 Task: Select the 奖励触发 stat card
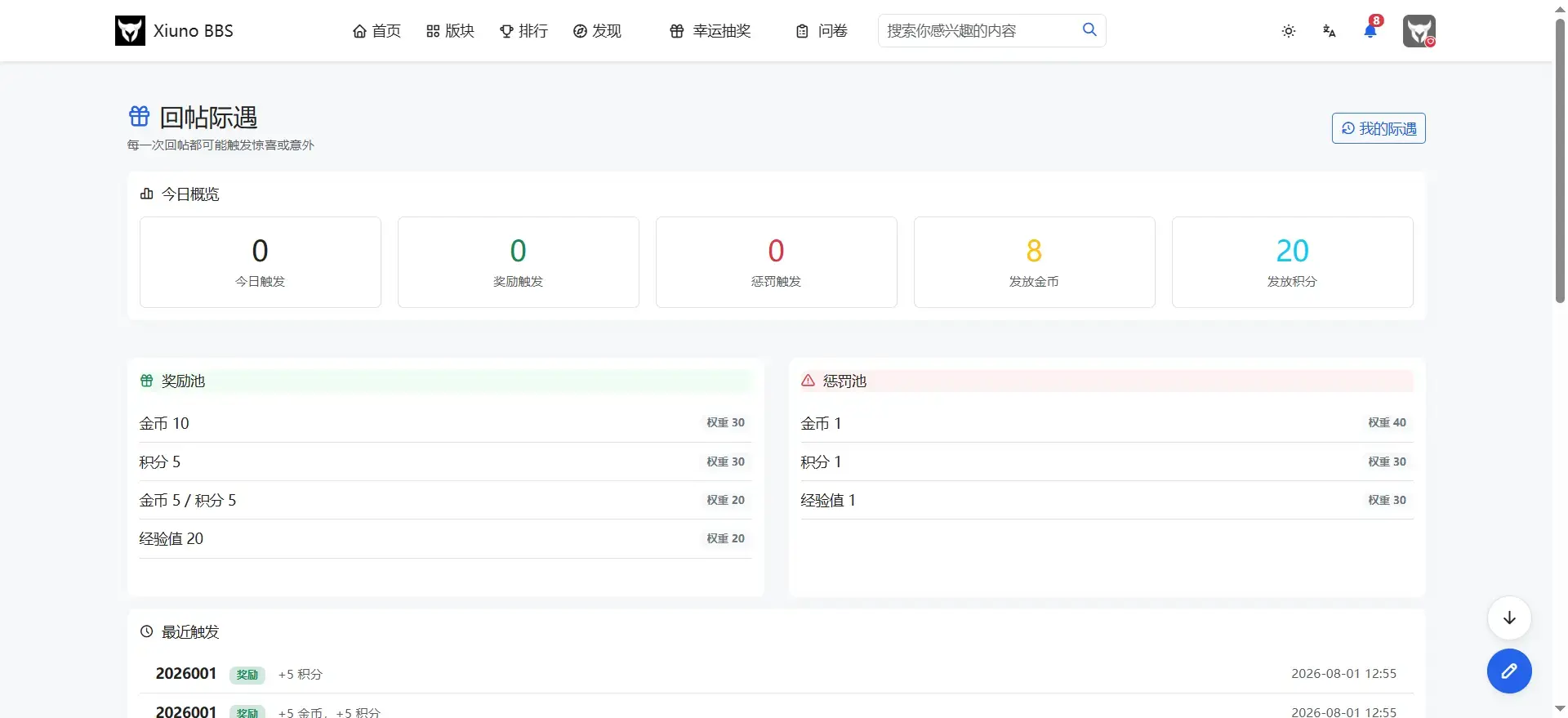[x=519, y=262]
